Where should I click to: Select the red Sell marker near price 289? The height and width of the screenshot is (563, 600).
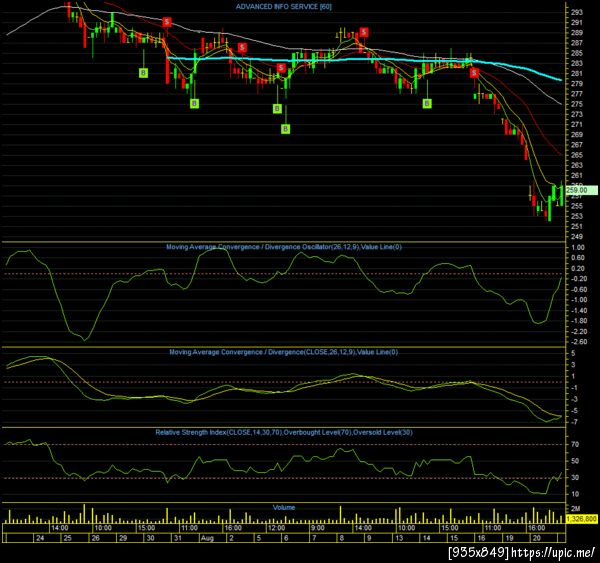click(364, 32)
